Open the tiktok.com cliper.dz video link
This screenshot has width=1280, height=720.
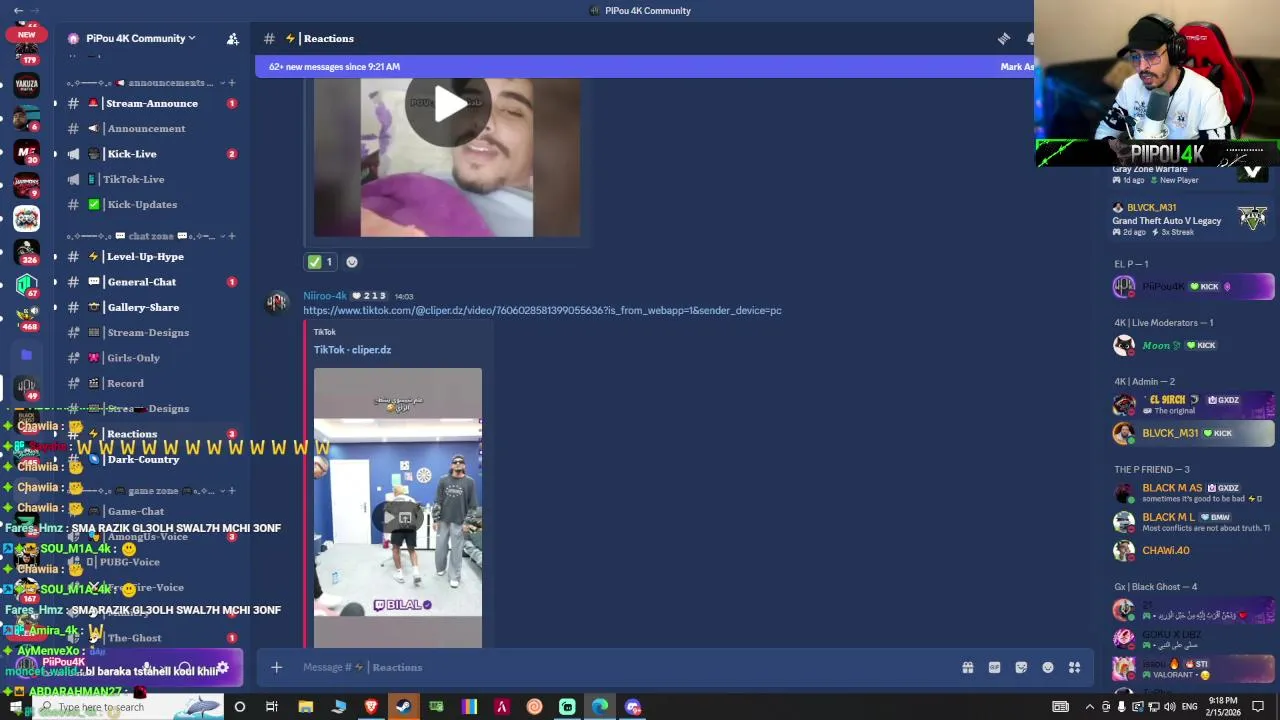click(x=542, y=311)
